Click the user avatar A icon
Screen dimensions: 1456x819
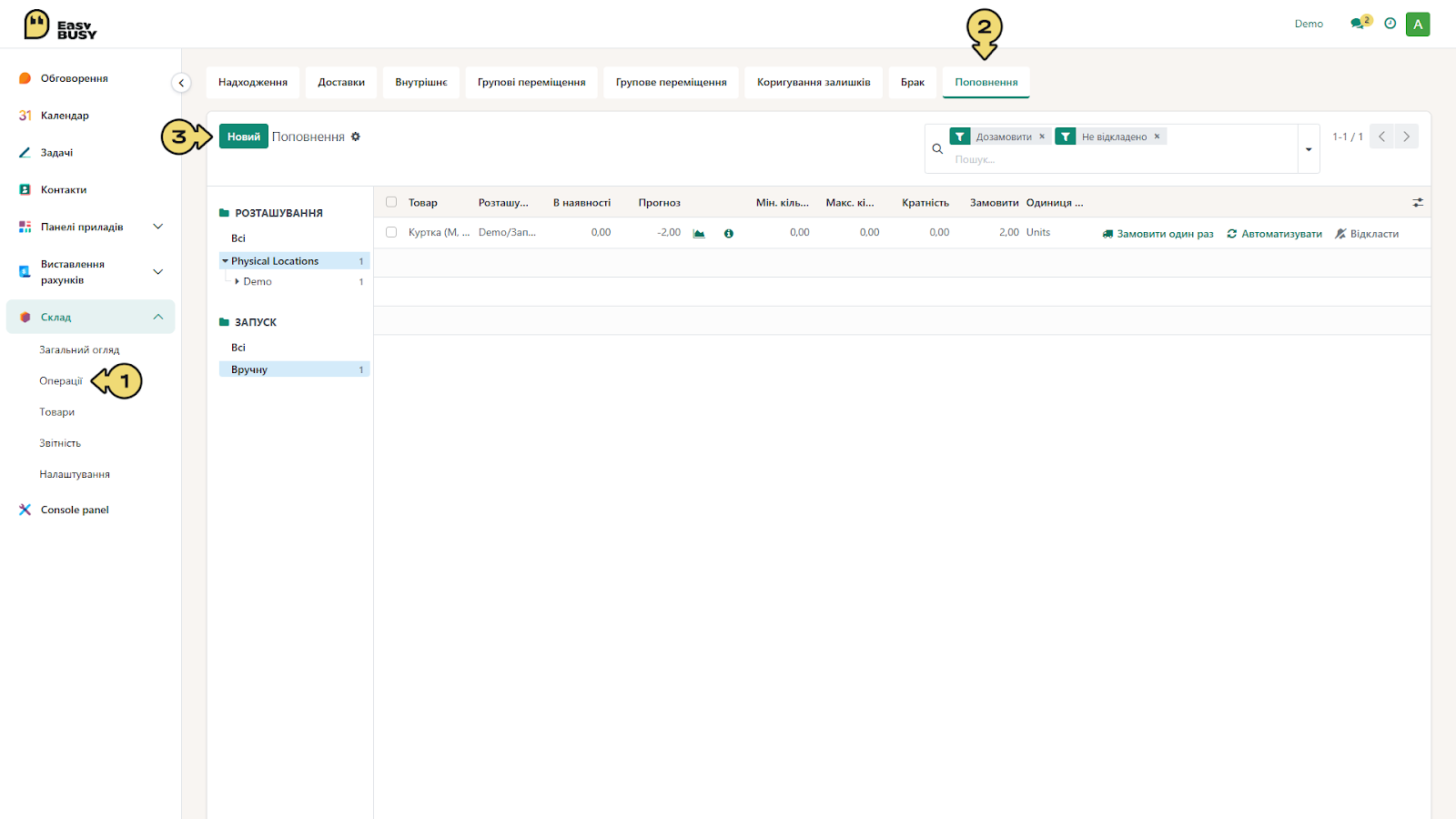tap(1418, 25)
